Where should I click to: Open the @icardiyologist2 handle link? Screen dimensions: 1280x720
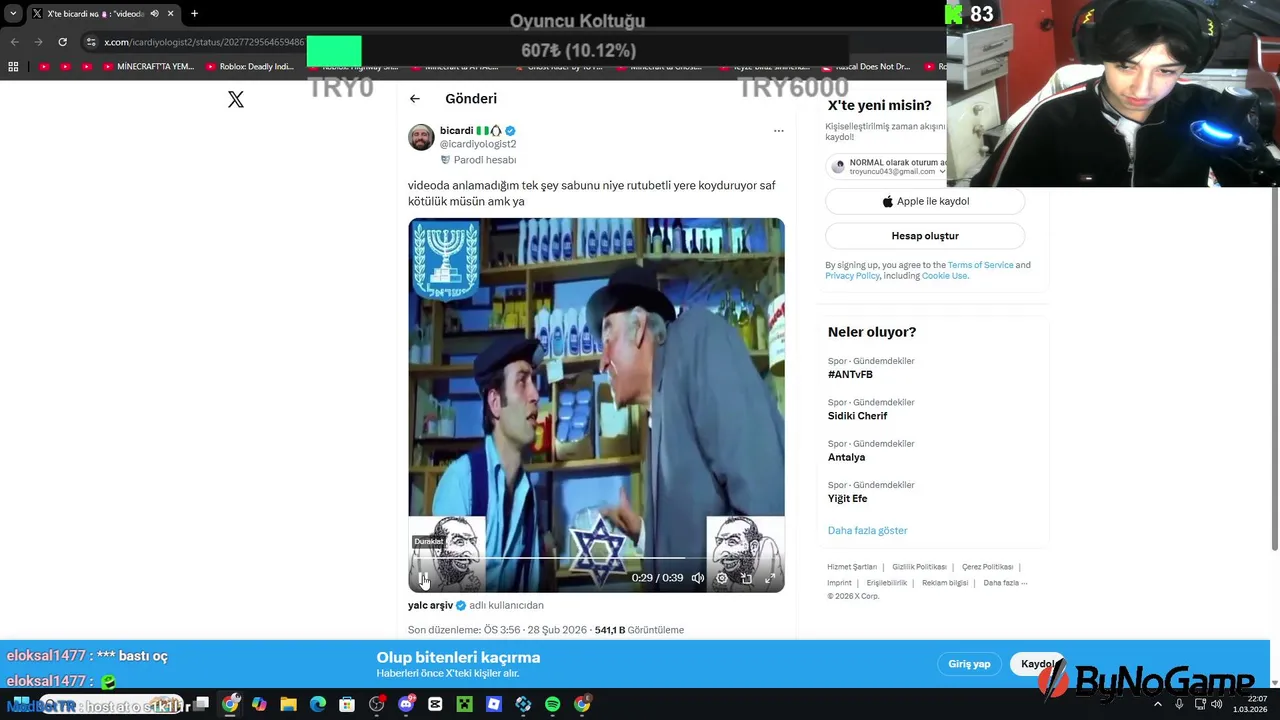pyautogui.click(x=478, y=144)
